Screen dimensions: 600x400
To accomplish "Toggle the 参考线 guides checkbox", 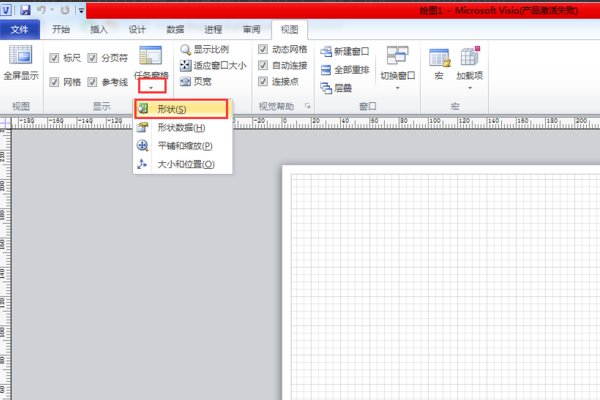I will click(x=92, y=82).
